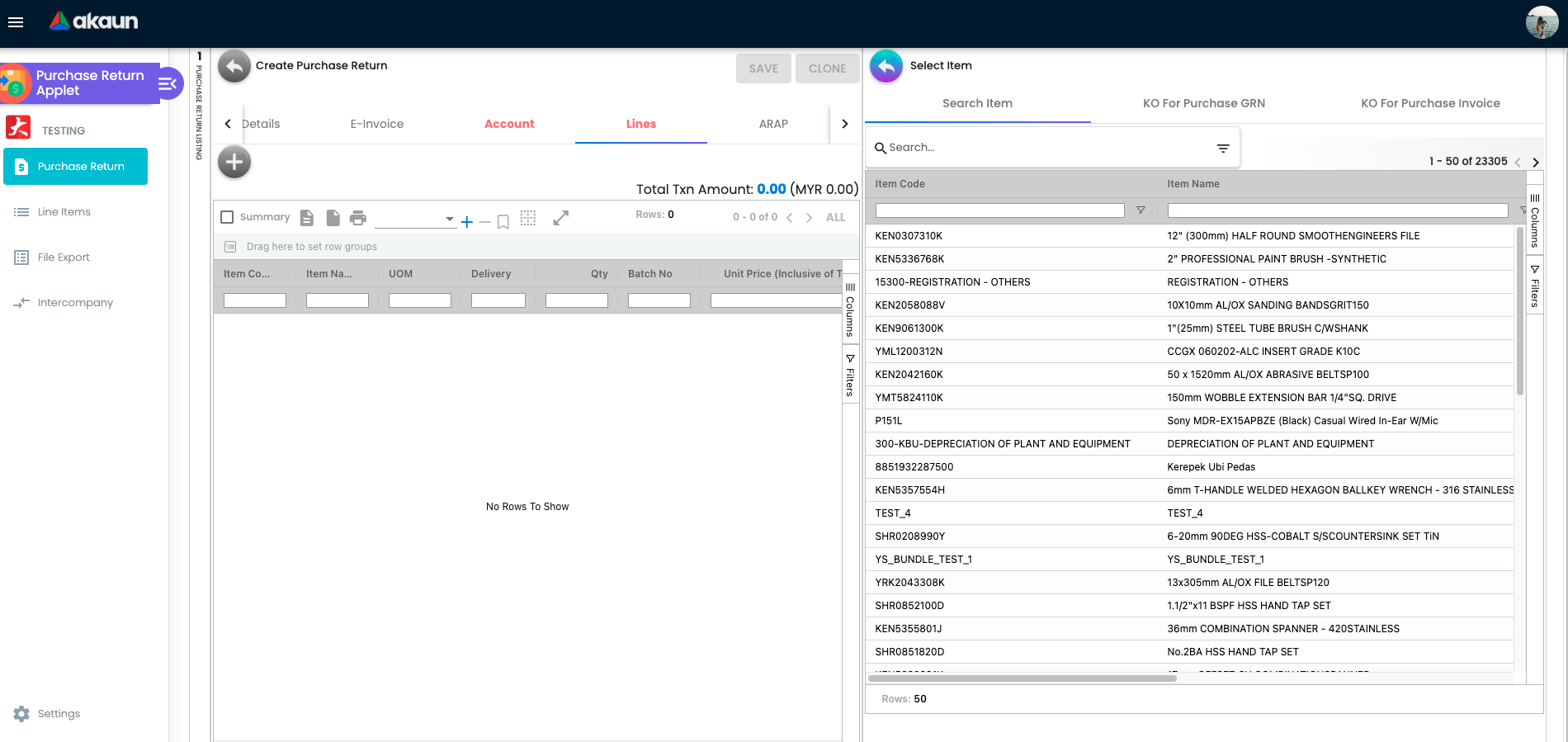1568x742 pixels.
Task: Expand the lines grid to fullscreen
Action: 561,218
